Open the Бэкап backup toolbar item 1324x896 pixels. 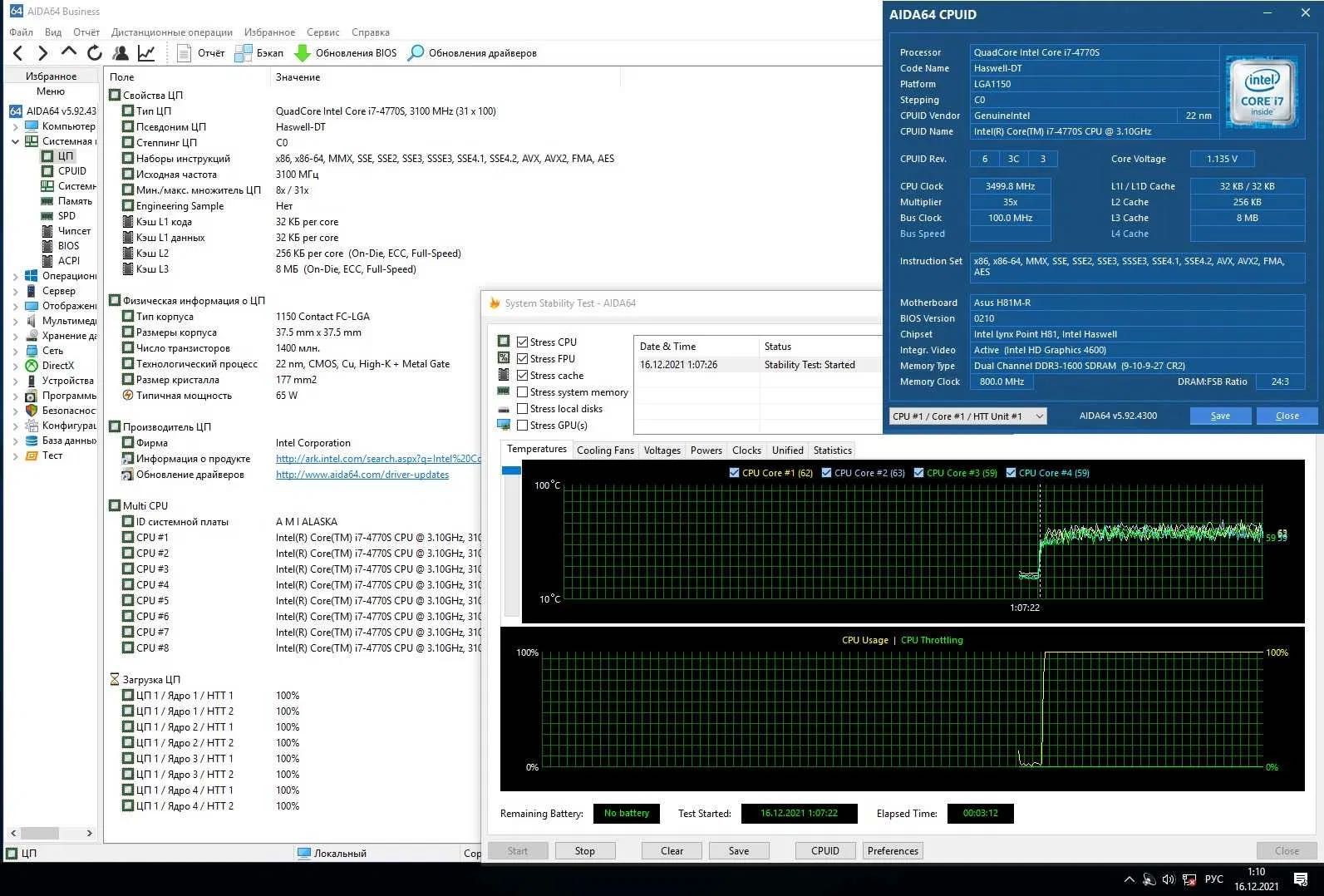click(x=259, y=53)
